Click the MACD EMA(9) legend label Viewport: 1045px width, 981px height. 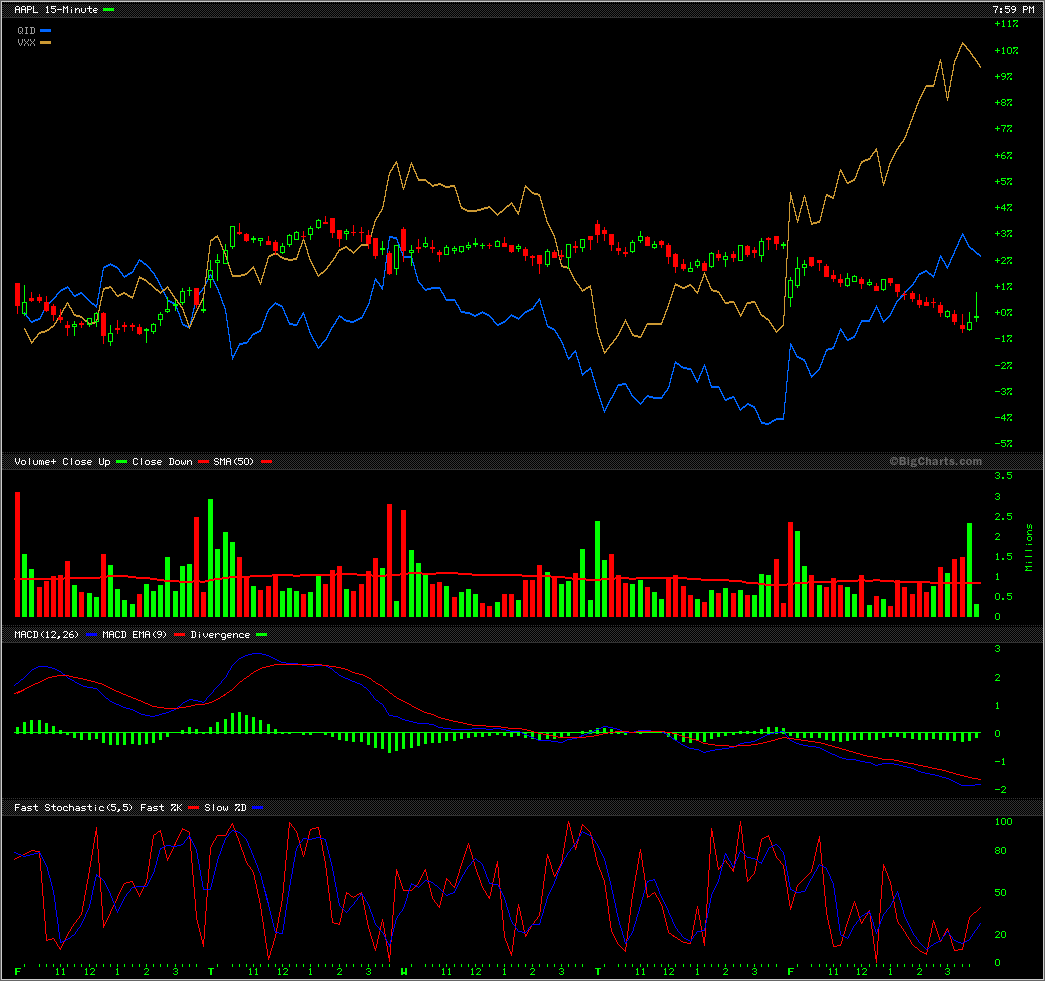pos(134,634)
